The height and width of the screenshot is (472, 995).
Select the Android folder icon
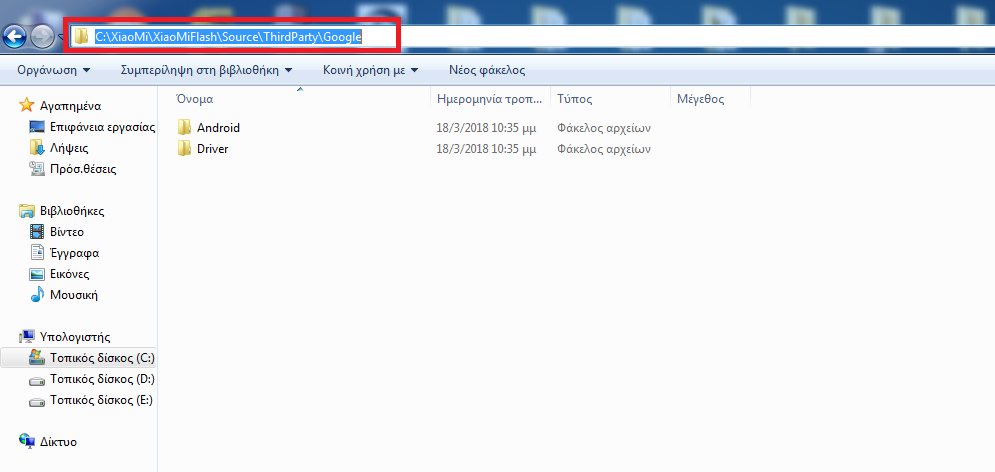pos(184,127)
